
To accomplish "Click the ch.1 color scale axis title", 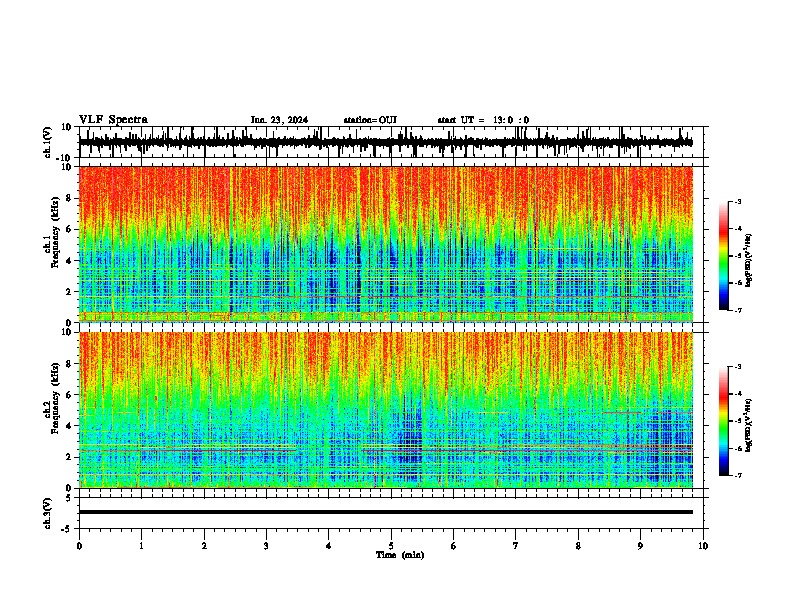I will [x=749, y=260].
